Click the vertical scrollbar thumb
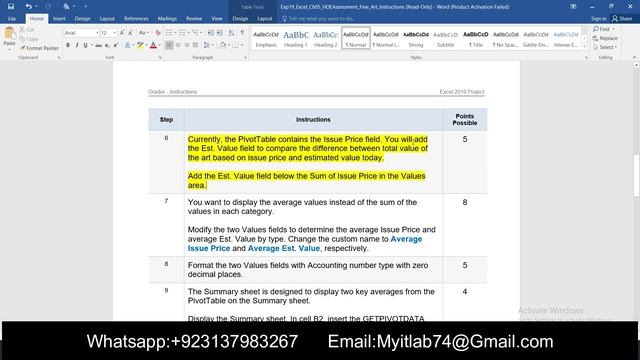The width and height of the screenshot is (640, 360). 636,176
